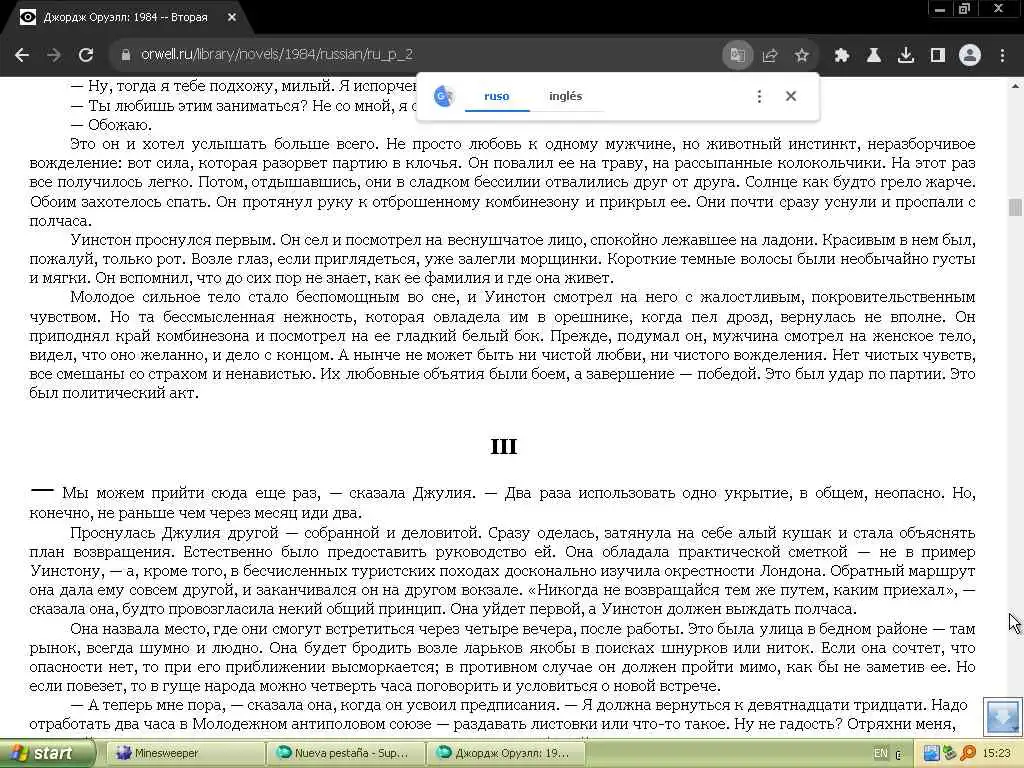The height and width of the screenshot is (768, 1024).
Task: Open the profile avatar menu
Action: [970, 56]
